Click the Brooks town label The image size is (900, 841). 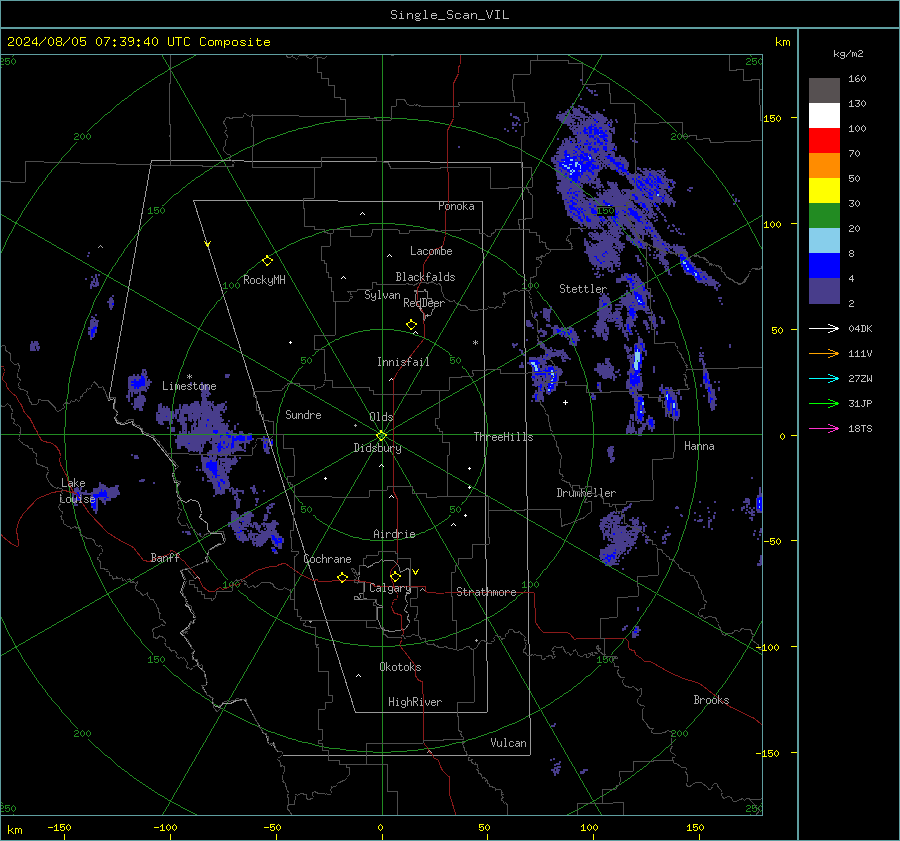coord(711,700)
